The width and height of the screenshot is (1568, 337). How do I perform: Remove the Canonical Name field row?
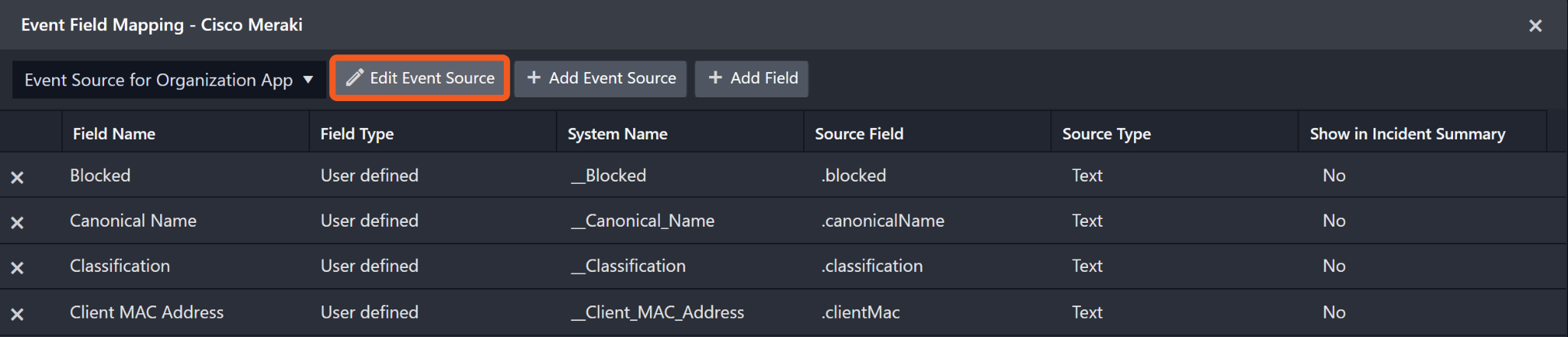click(x=17, y=222)
